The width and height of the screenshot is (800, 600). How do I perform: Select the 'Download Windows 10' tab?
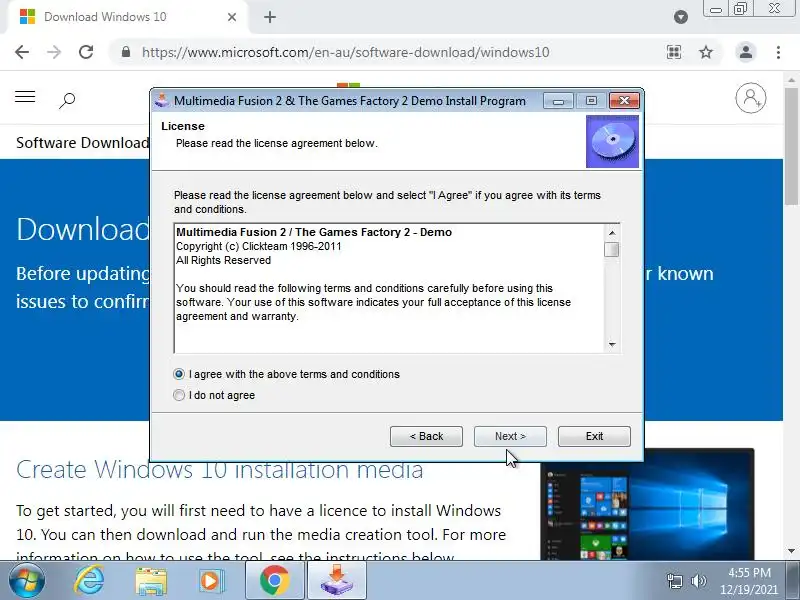click(128, 17)
